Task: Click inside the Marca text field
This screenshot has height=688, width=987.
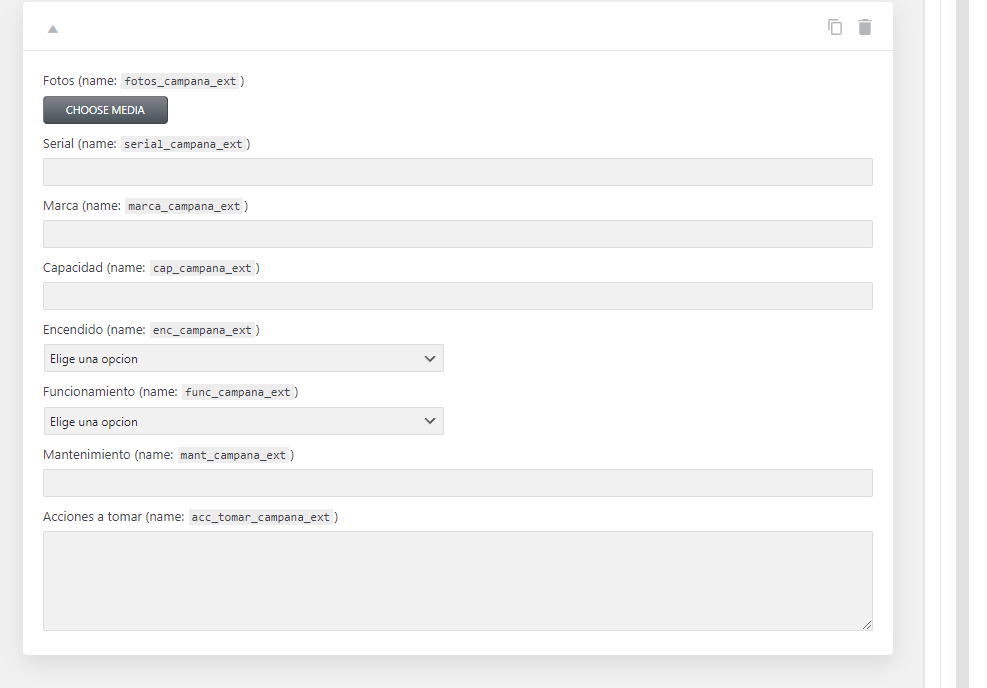Action: point(457,233)
